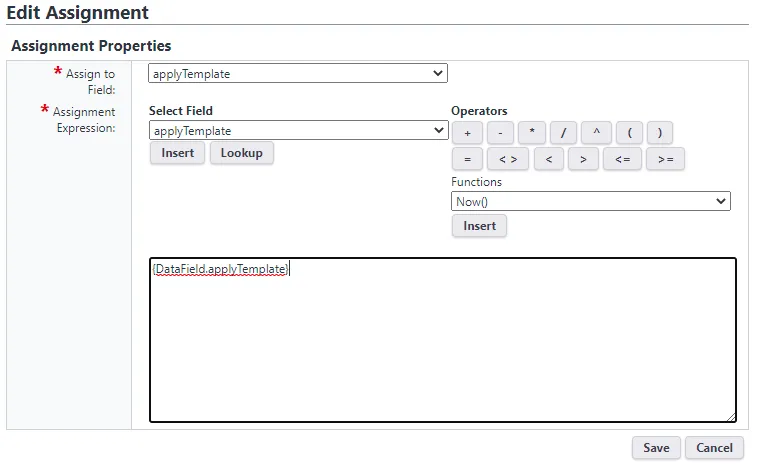This screenshot has width=763, height=470.
Task: Click inside the expression text area
Action: pyautogui.click(x=442, y=345)
